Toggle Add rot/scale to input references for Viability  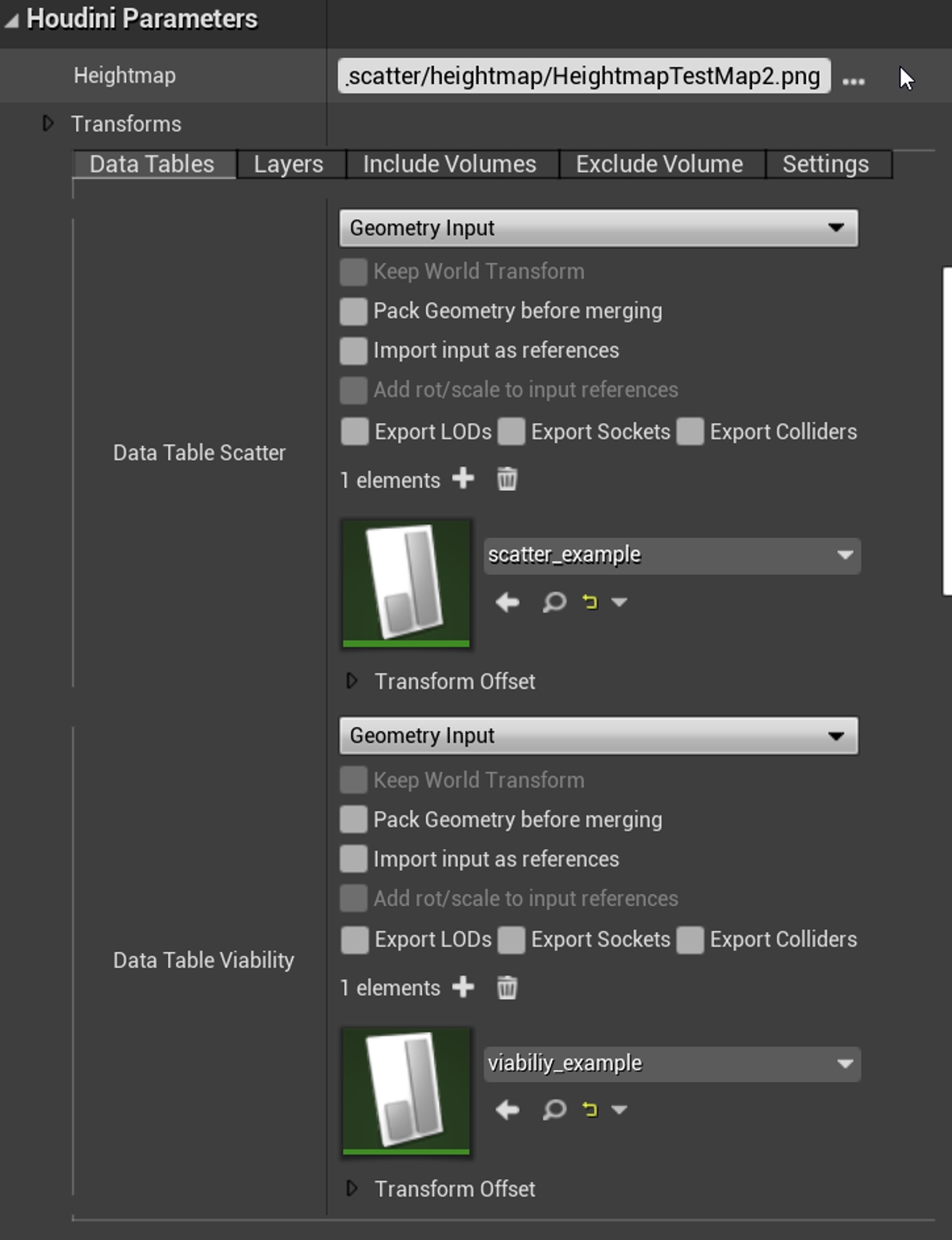coord(353,899)
